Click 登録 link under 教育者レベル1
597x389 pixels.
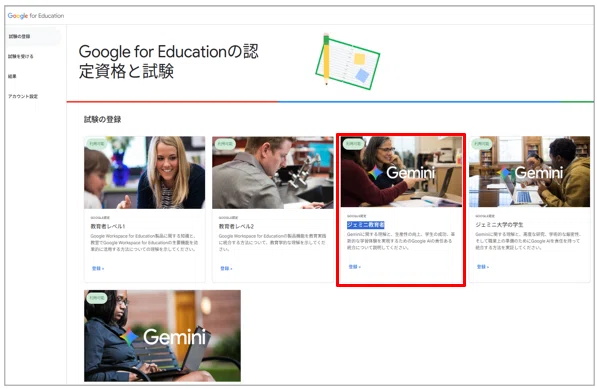pyautogui.click(x=98, y=268)
